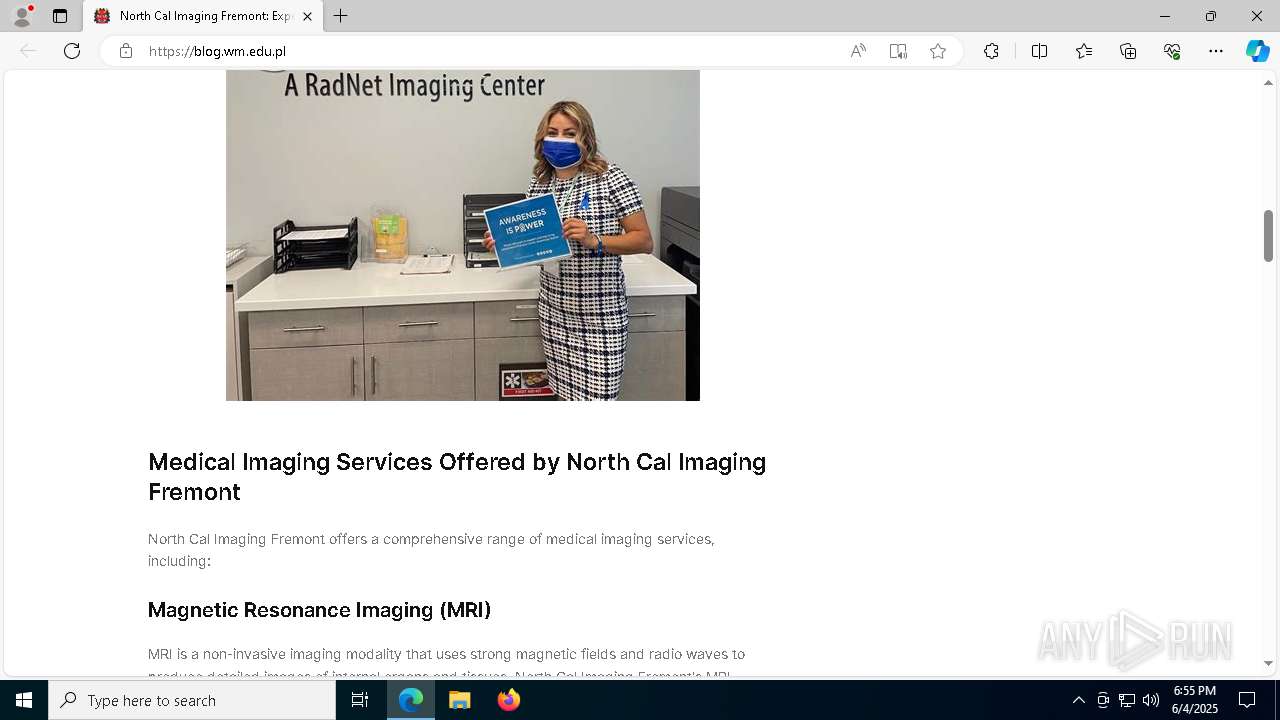Refresh the current page
The height and width of the screenshot is (720, 1280).
tap(72, 51)
